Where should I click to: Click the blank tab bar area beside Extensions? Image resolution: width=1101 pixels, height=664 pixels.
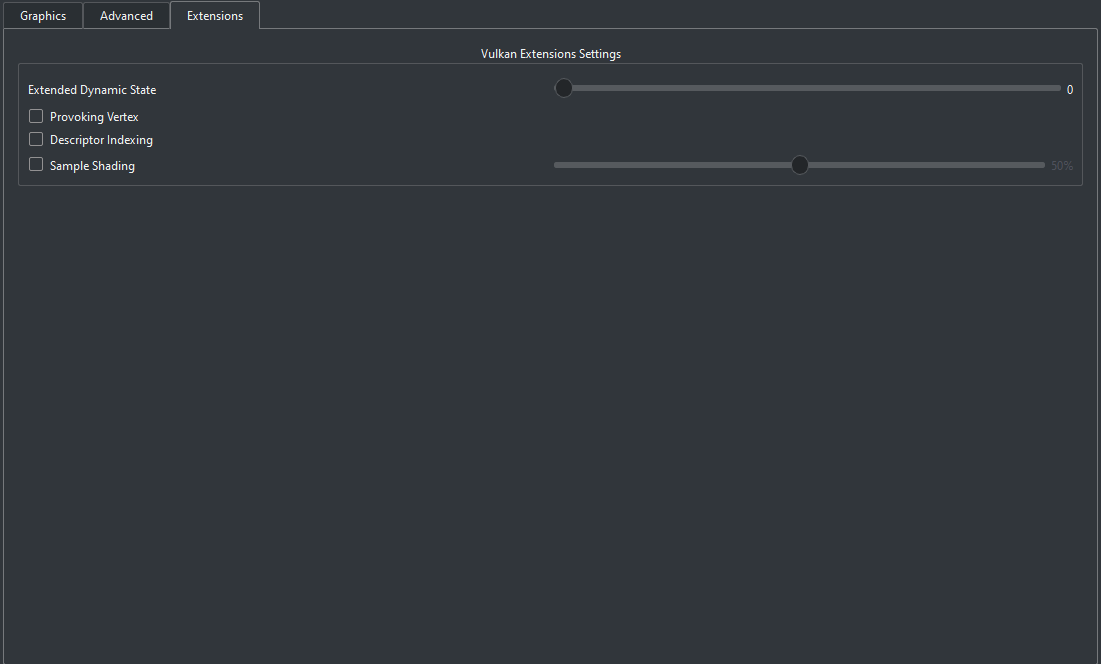[x=678, y=14]
